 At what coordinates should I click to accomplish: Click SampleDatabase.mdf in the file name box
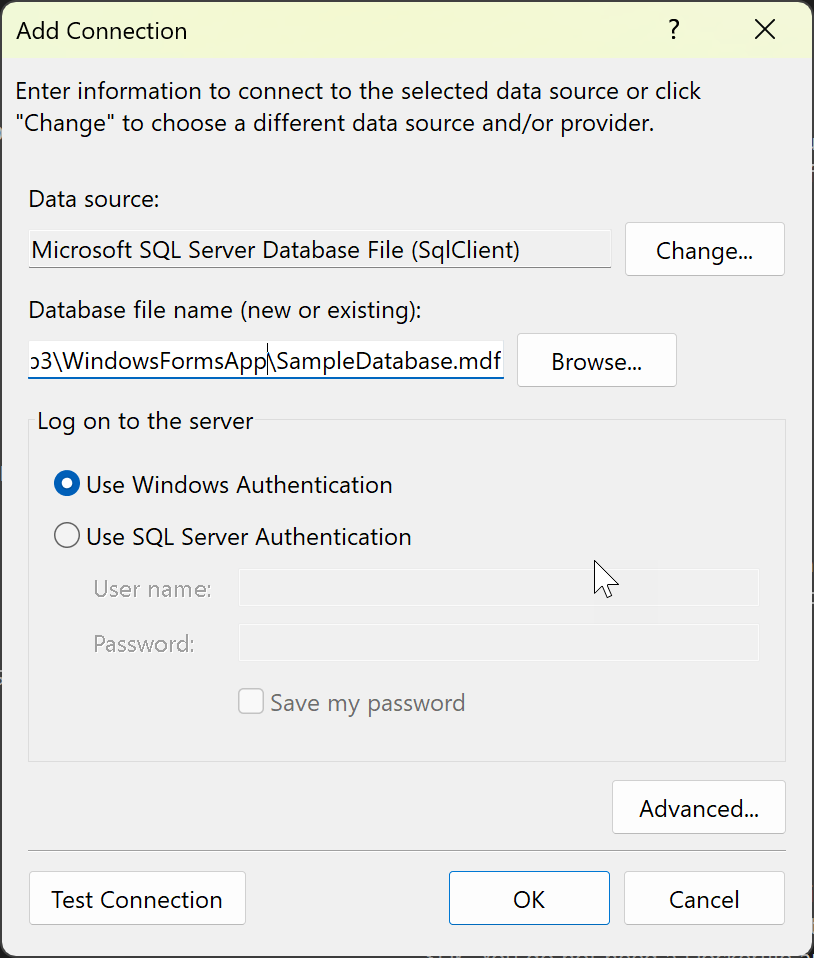point(389,360)
